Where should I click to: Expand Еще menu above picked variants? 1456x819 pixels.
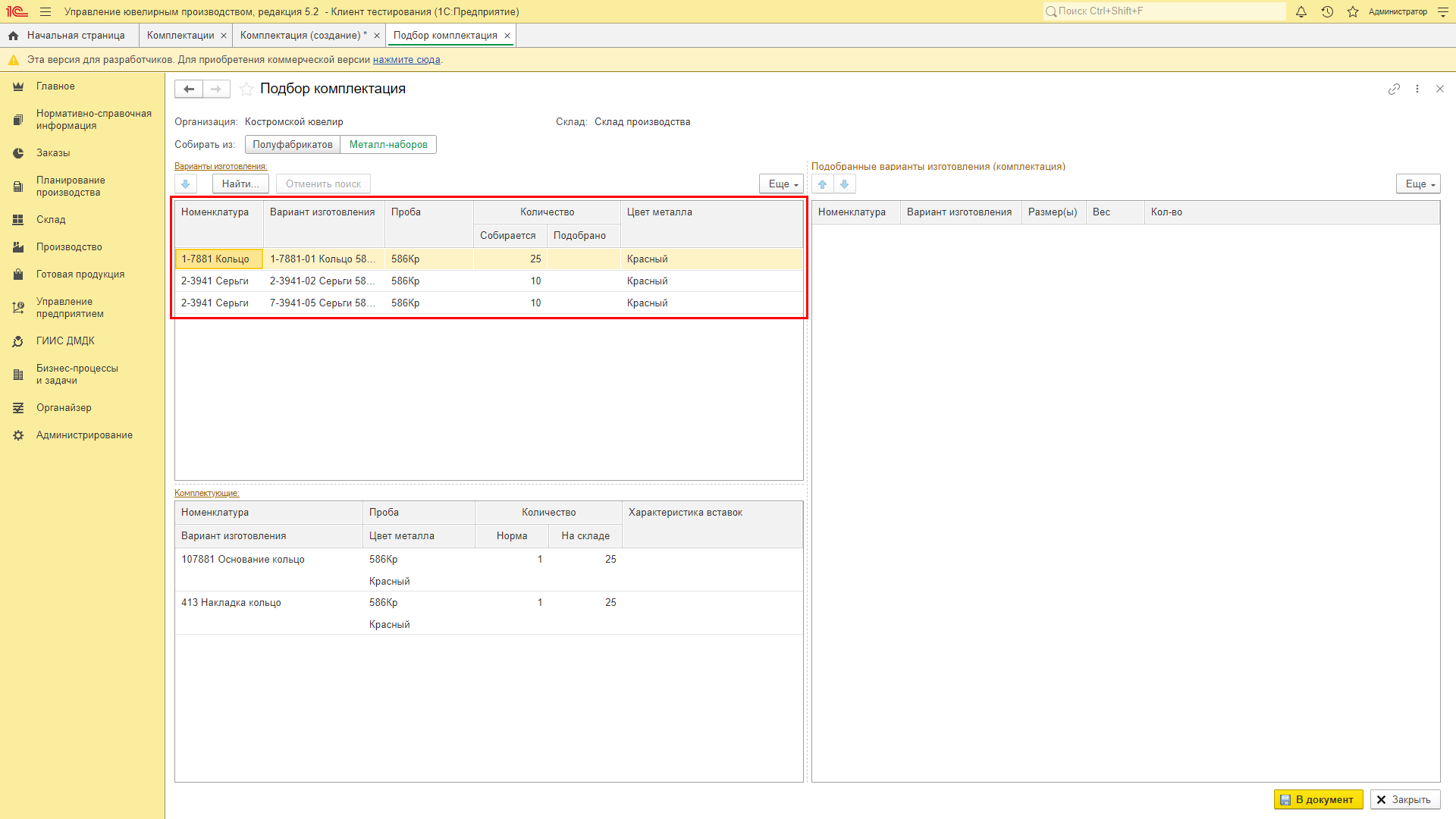(1418, 184)
